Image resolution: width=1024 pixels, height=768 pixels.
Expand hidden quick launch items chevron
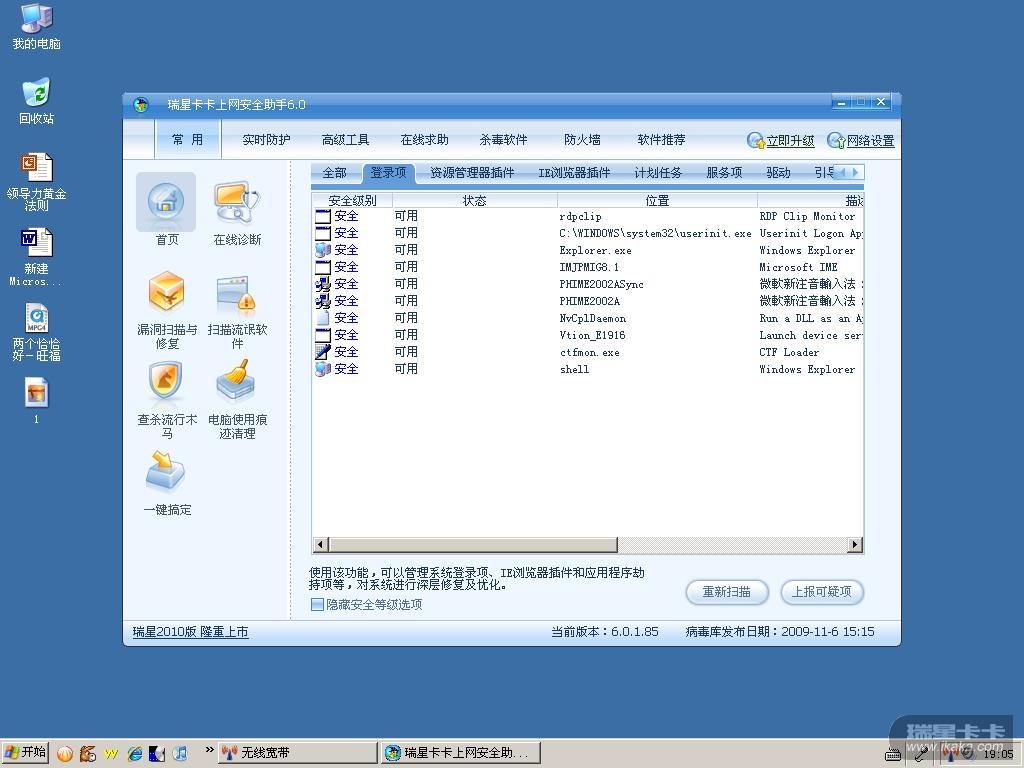[x=209, y=750]
